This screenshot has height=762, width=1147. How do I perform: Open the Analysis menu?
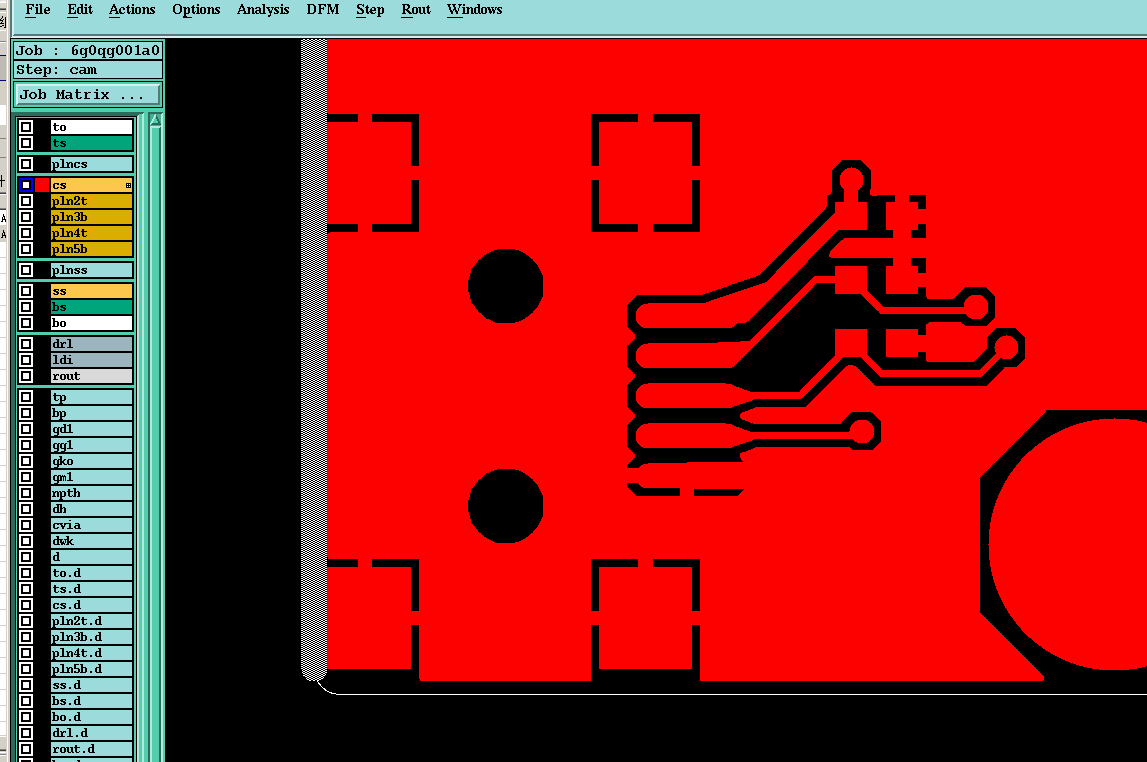tap(263, 10)
